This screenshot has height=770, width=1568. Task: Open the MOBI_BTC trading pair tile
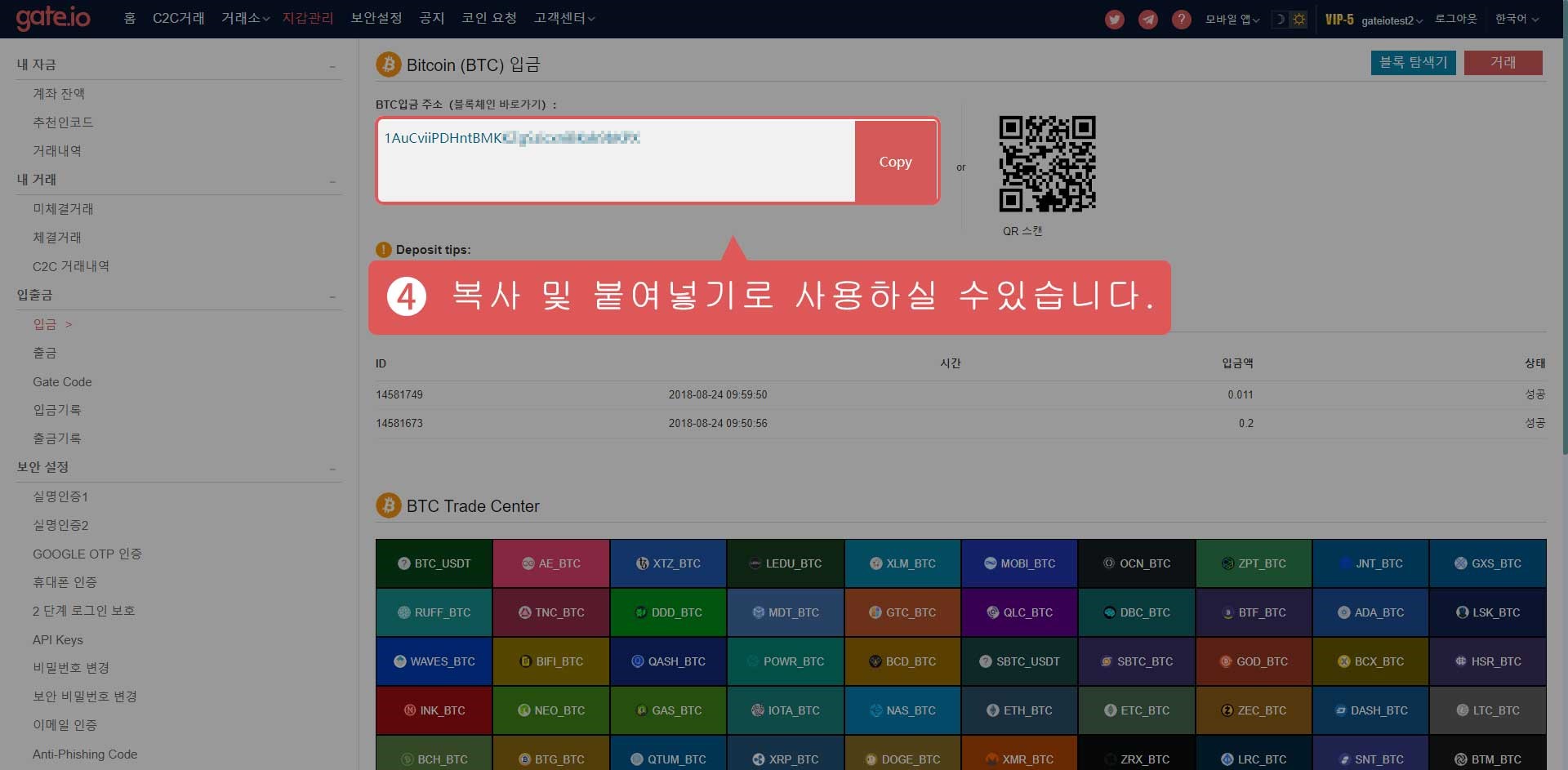pyautogui.click(x=1019, y=563)
